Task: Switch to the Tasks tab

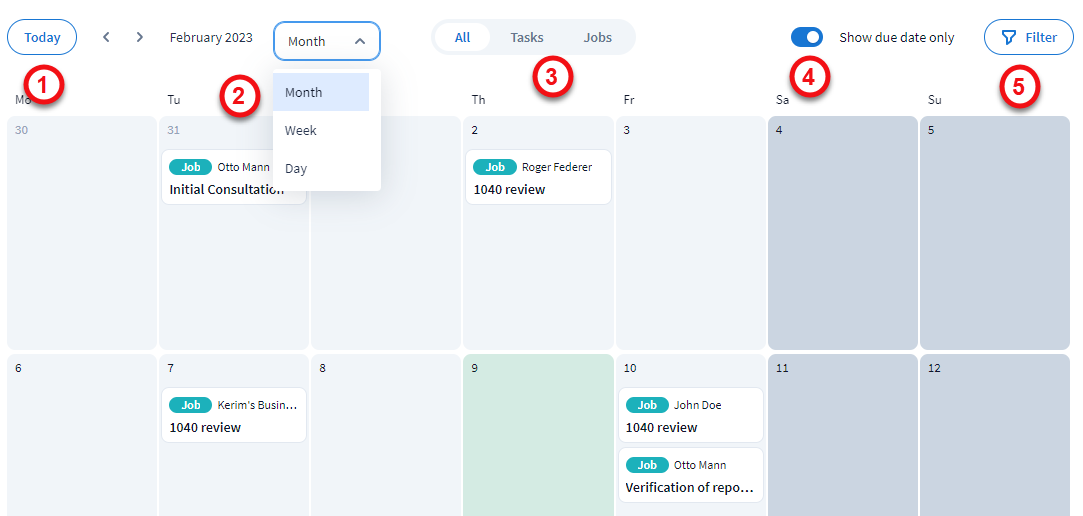Action: (527, 38)
